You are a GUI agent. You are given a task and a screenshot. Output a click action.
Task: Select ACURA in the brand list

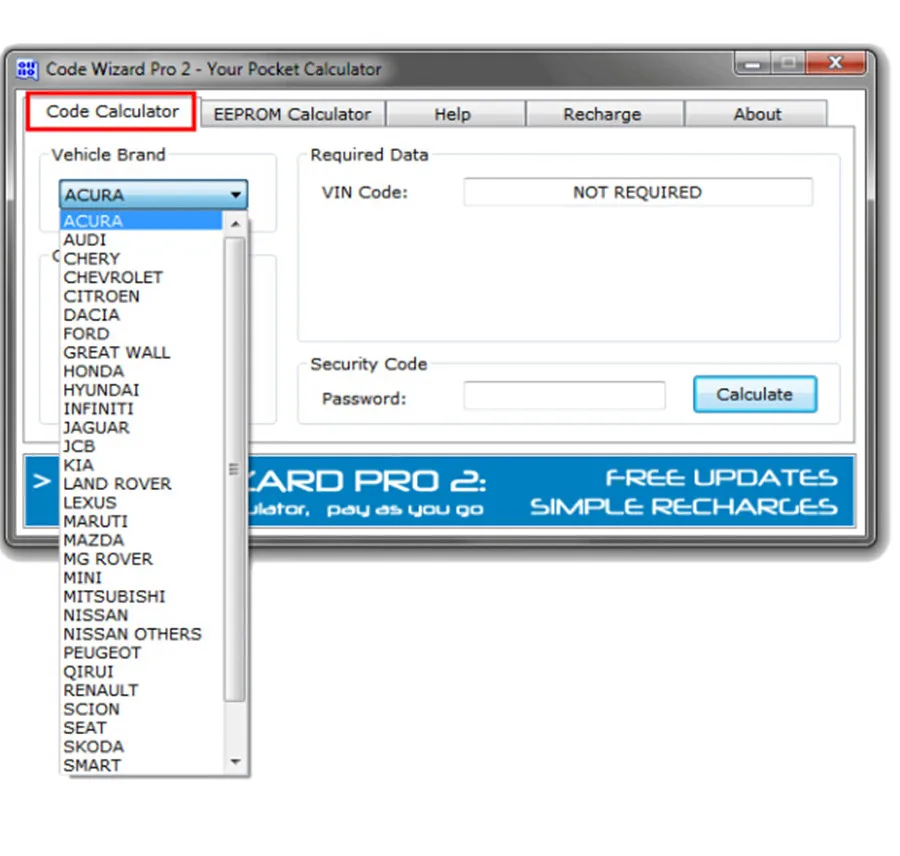[x=142, y=221]
